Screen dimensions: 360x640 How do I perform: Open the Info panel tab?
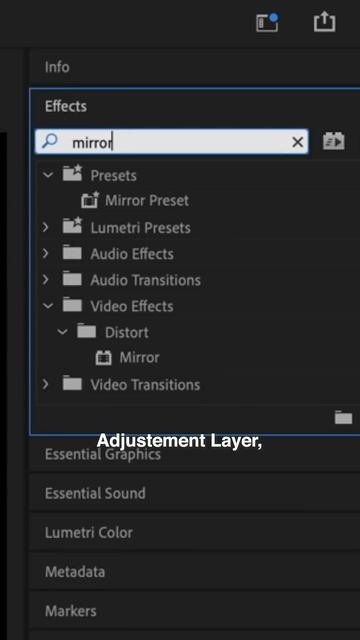[x=57, y=67]
